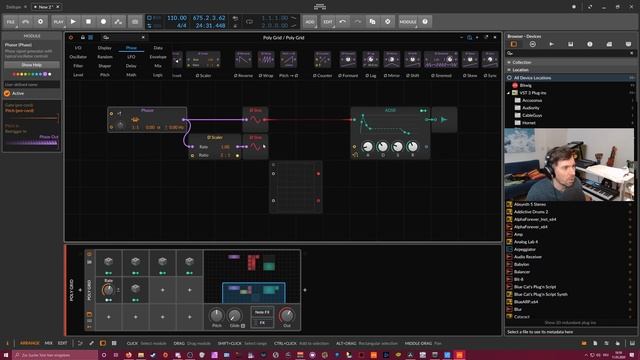Screen dimensions: 640x360
Task: Click the duplicate icon in edit toolbar
Action: (x=373, y=22)
